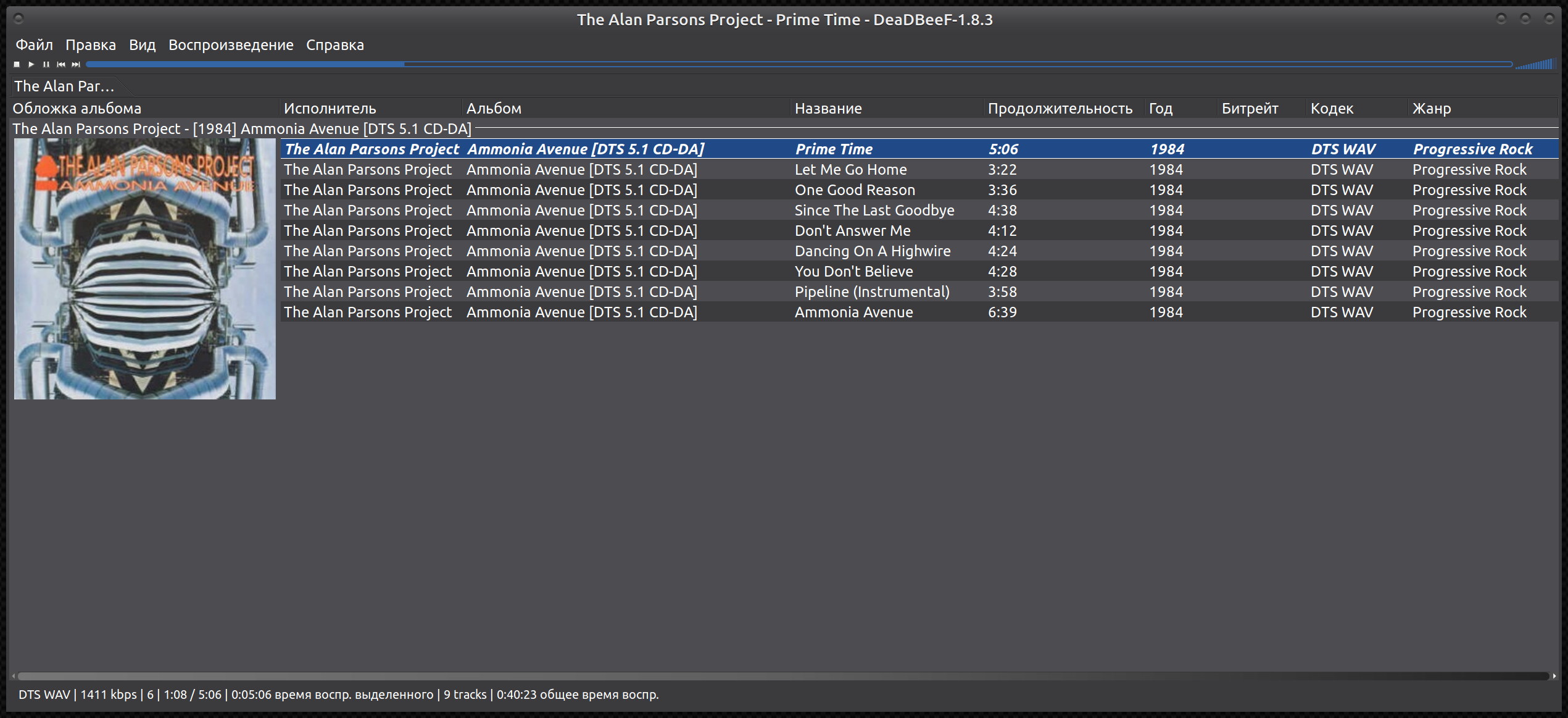Click the seek bar to change position
Viewport: 1568px width, 718px height.
799,64
